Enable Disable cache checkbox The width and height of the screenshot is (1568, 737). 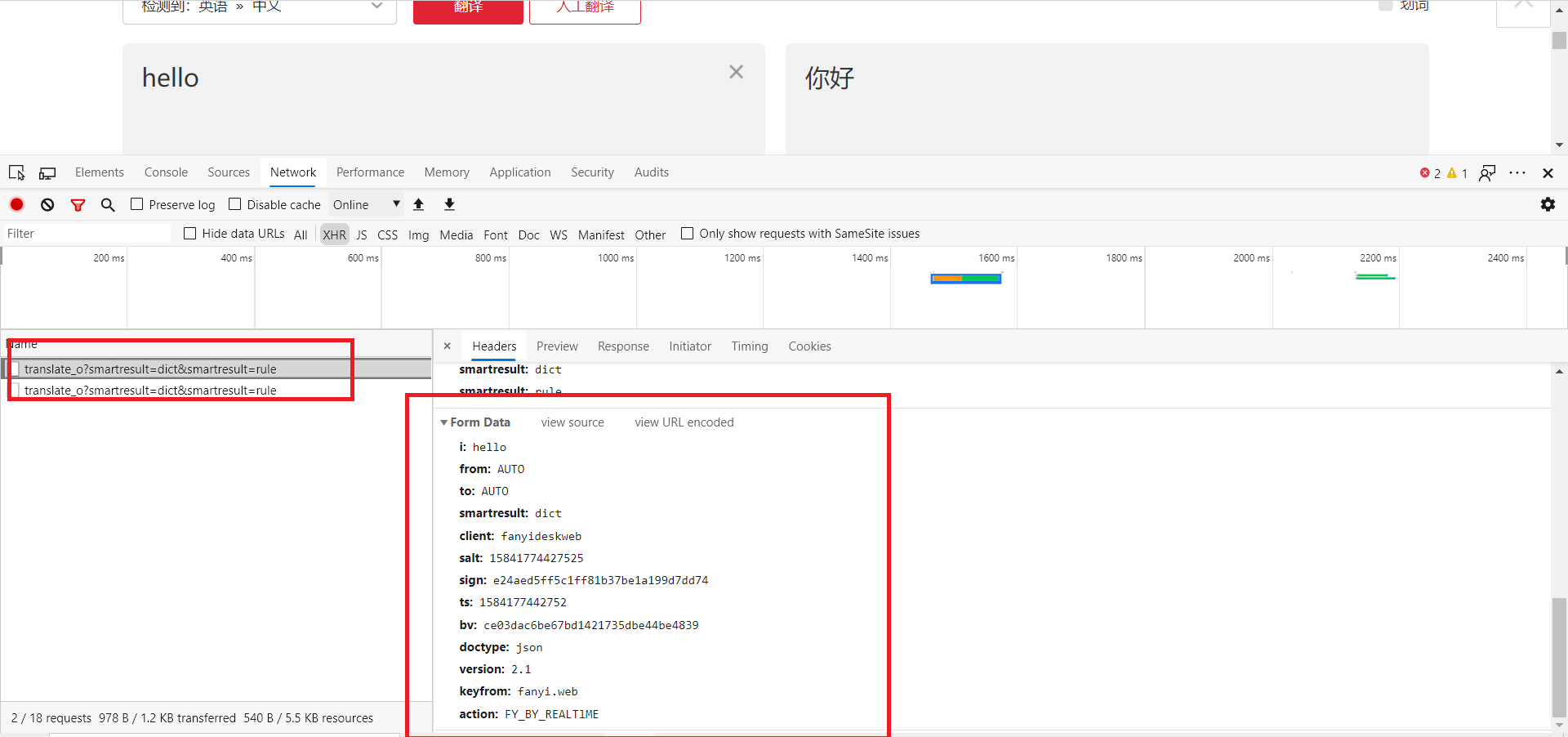tap(235, 204)
